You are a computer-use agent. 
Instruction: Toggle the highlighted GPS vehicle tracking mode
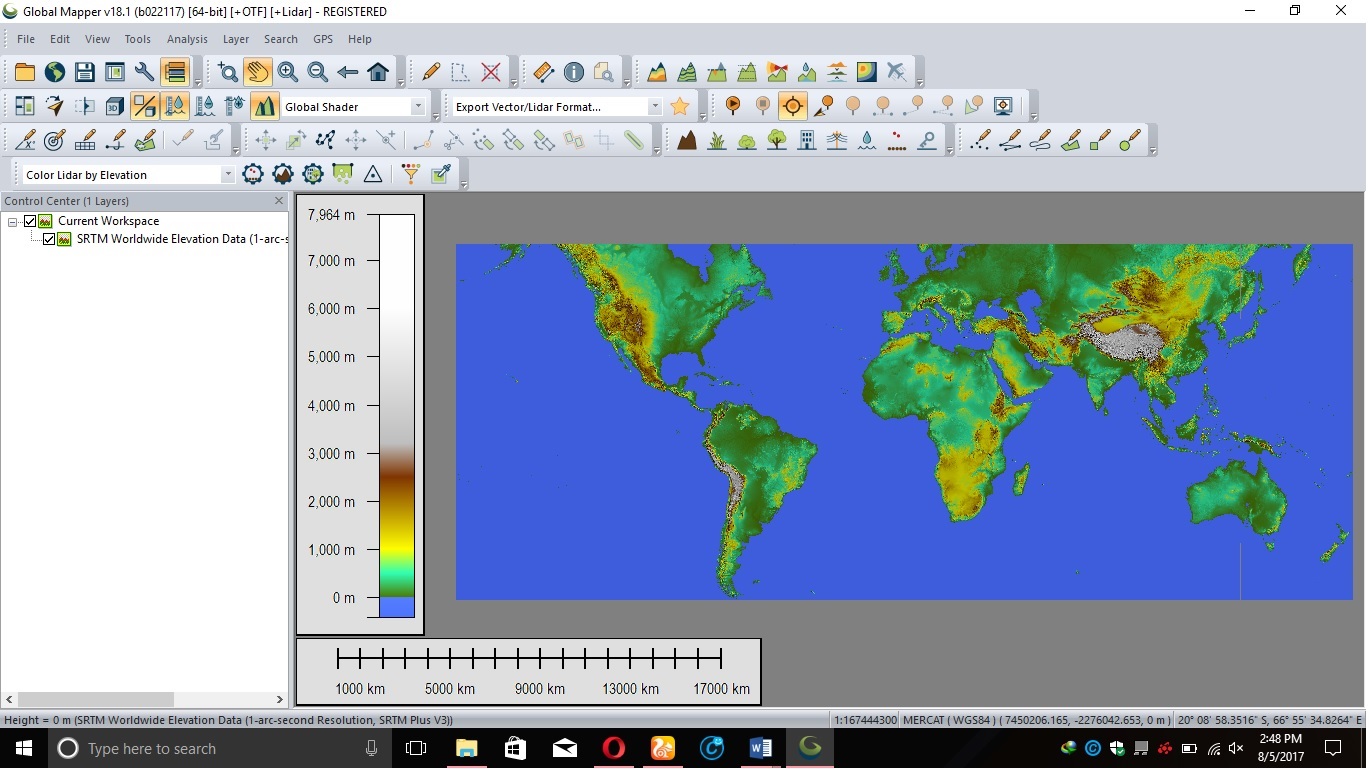point(792,105)
